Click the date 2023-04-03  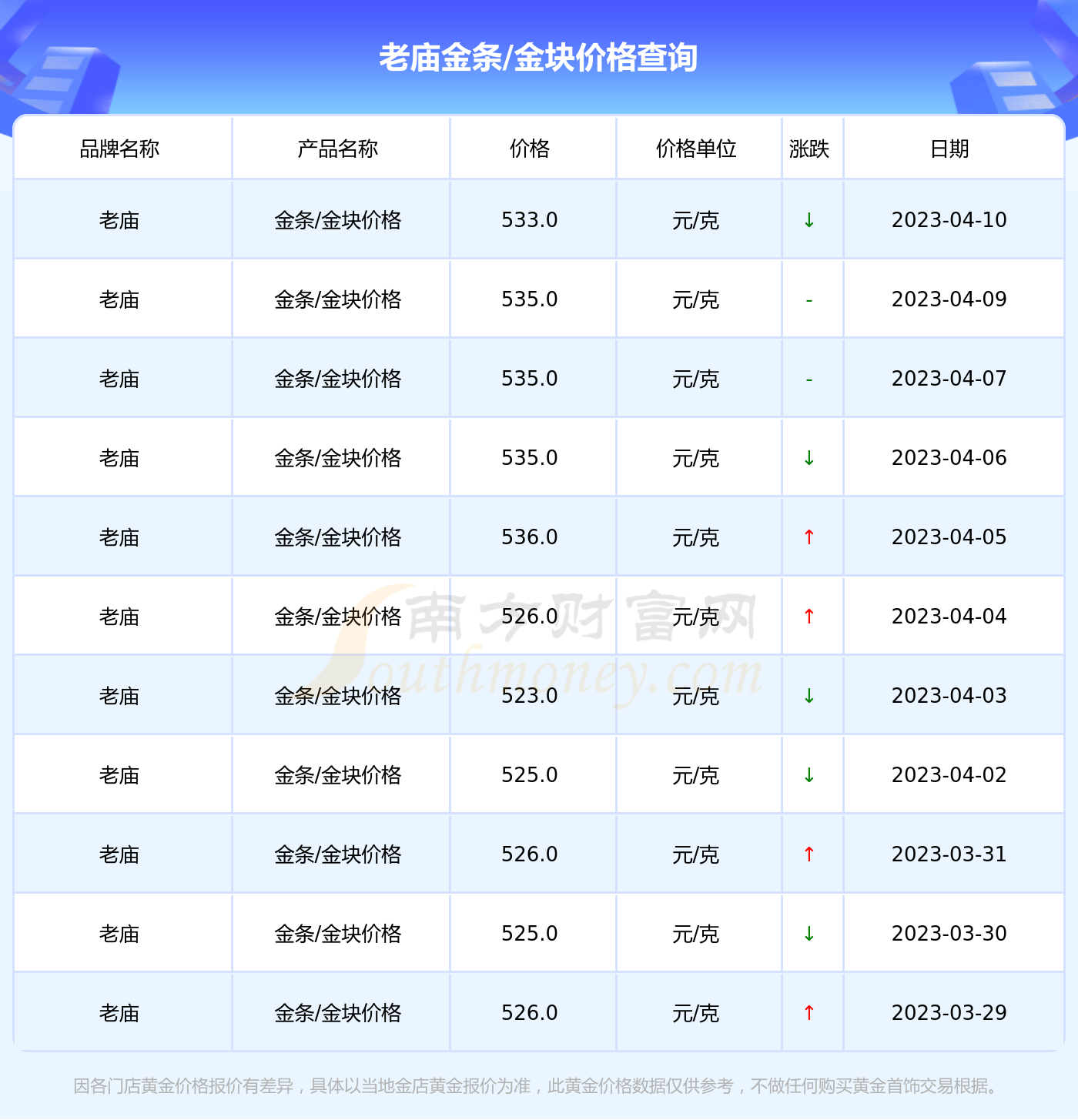(x=949, y=696)
